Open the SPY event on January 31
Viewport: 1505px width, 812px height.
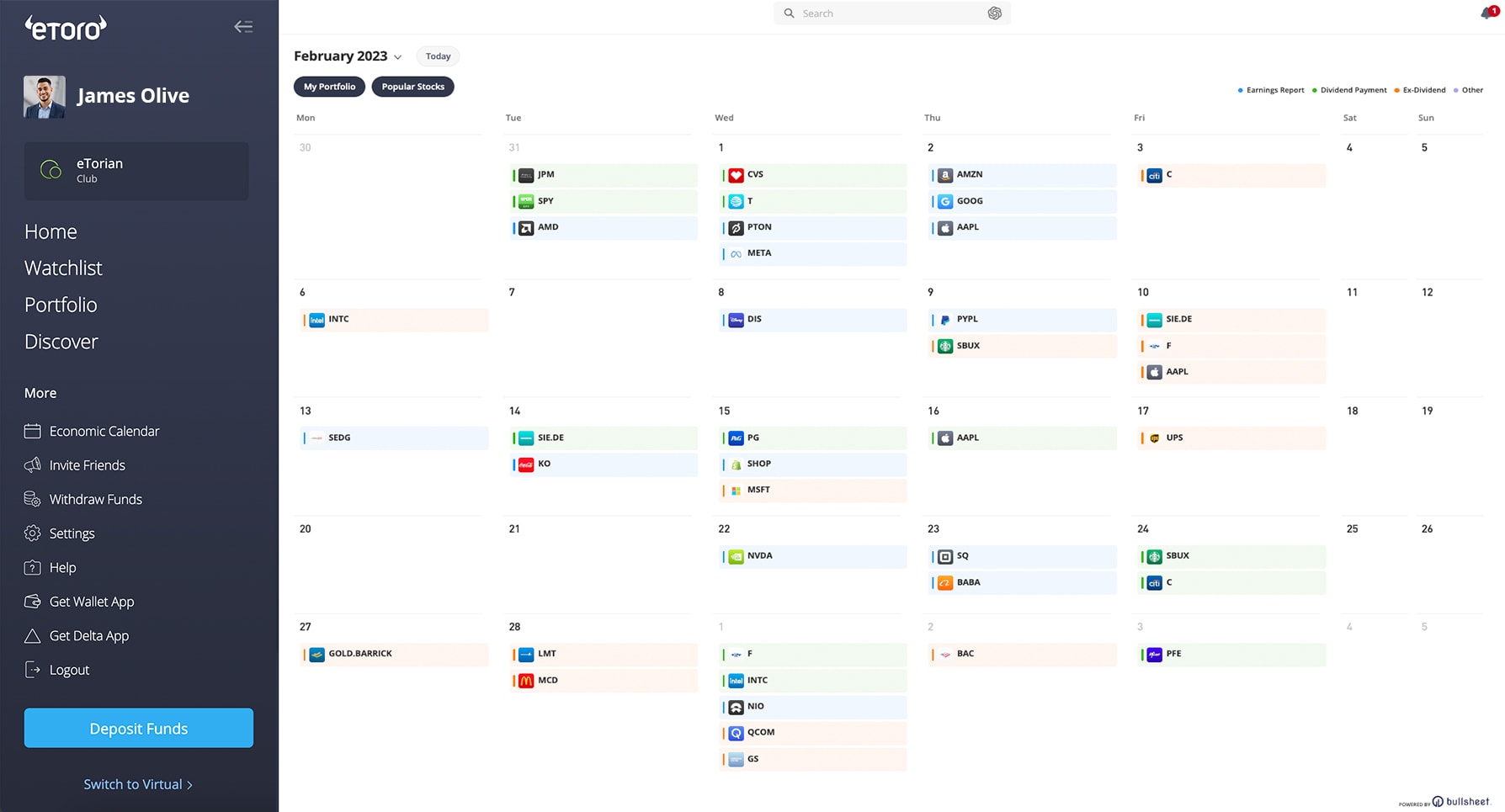coord(604,201)
